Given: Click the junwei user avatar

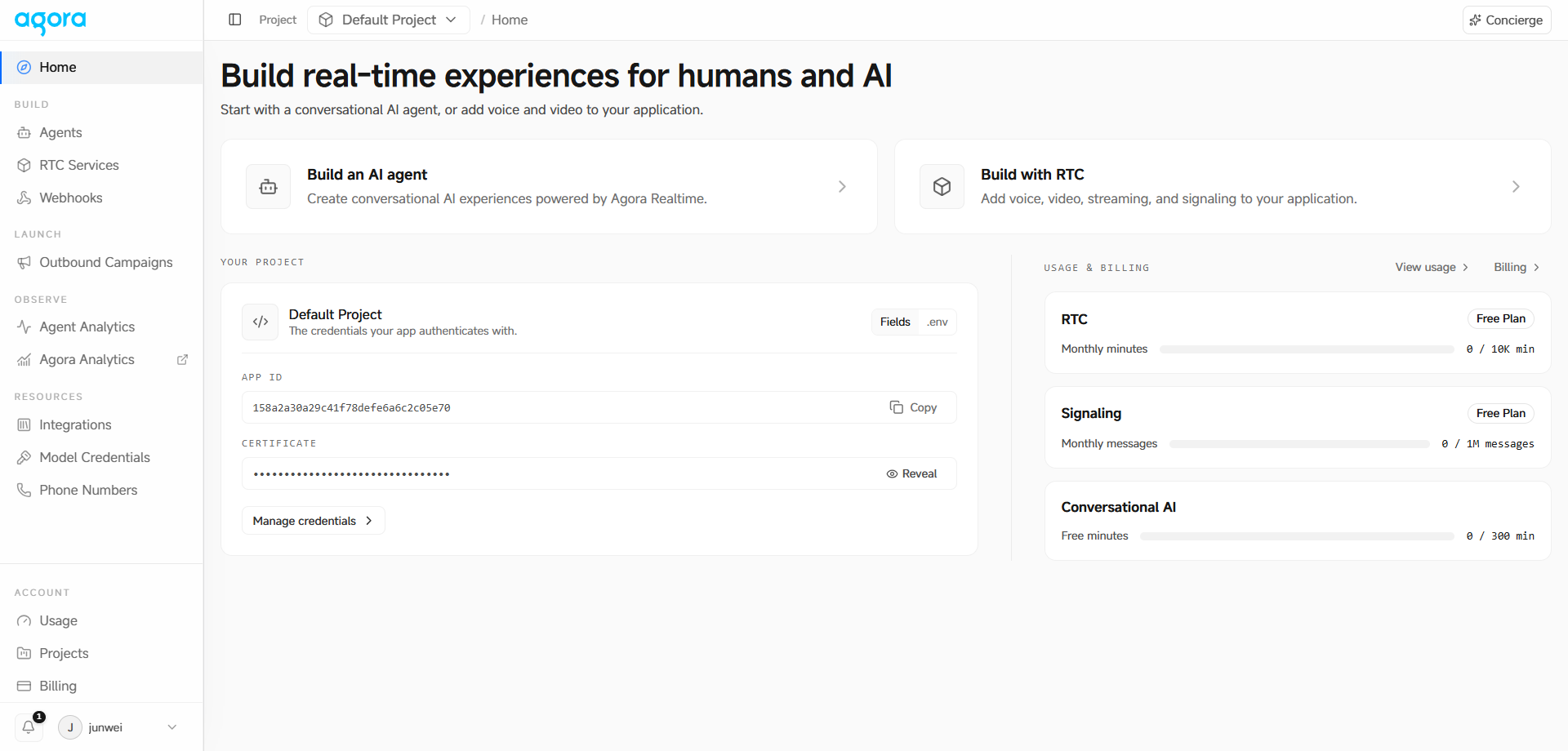Looking at the screenshot, I should point(70,727).
